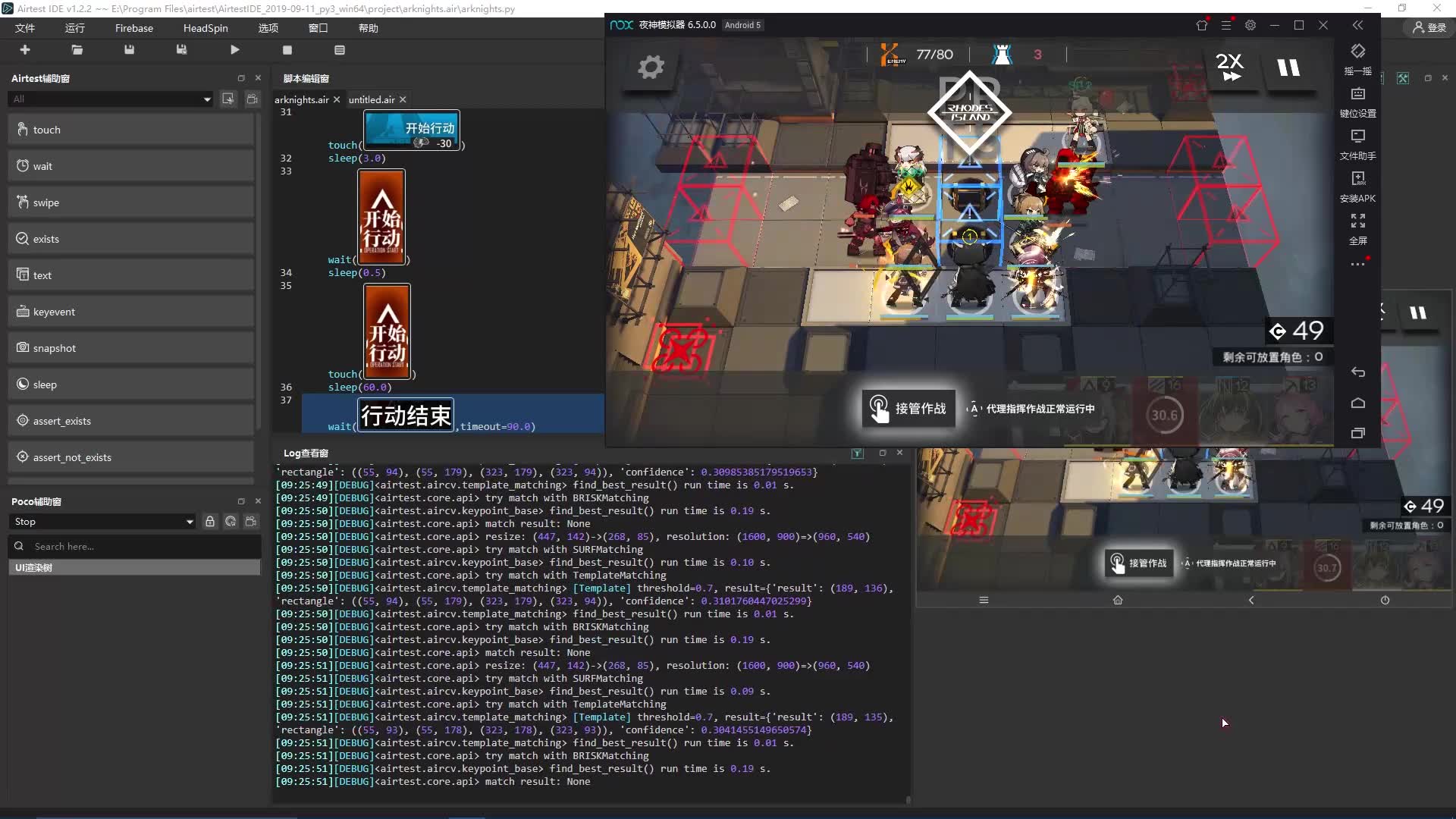Expand the untitled.air tab
The width and height of the screenshot is (1456, 819).
click(370, 99)
